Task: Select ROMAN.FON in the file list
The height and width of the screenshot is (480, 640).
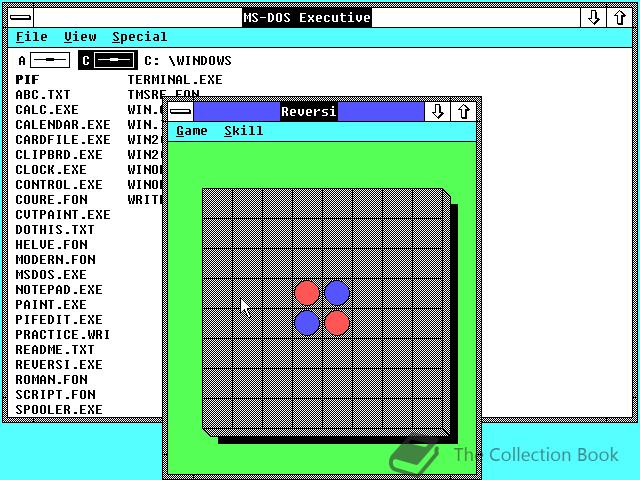Action: (51, 380)
